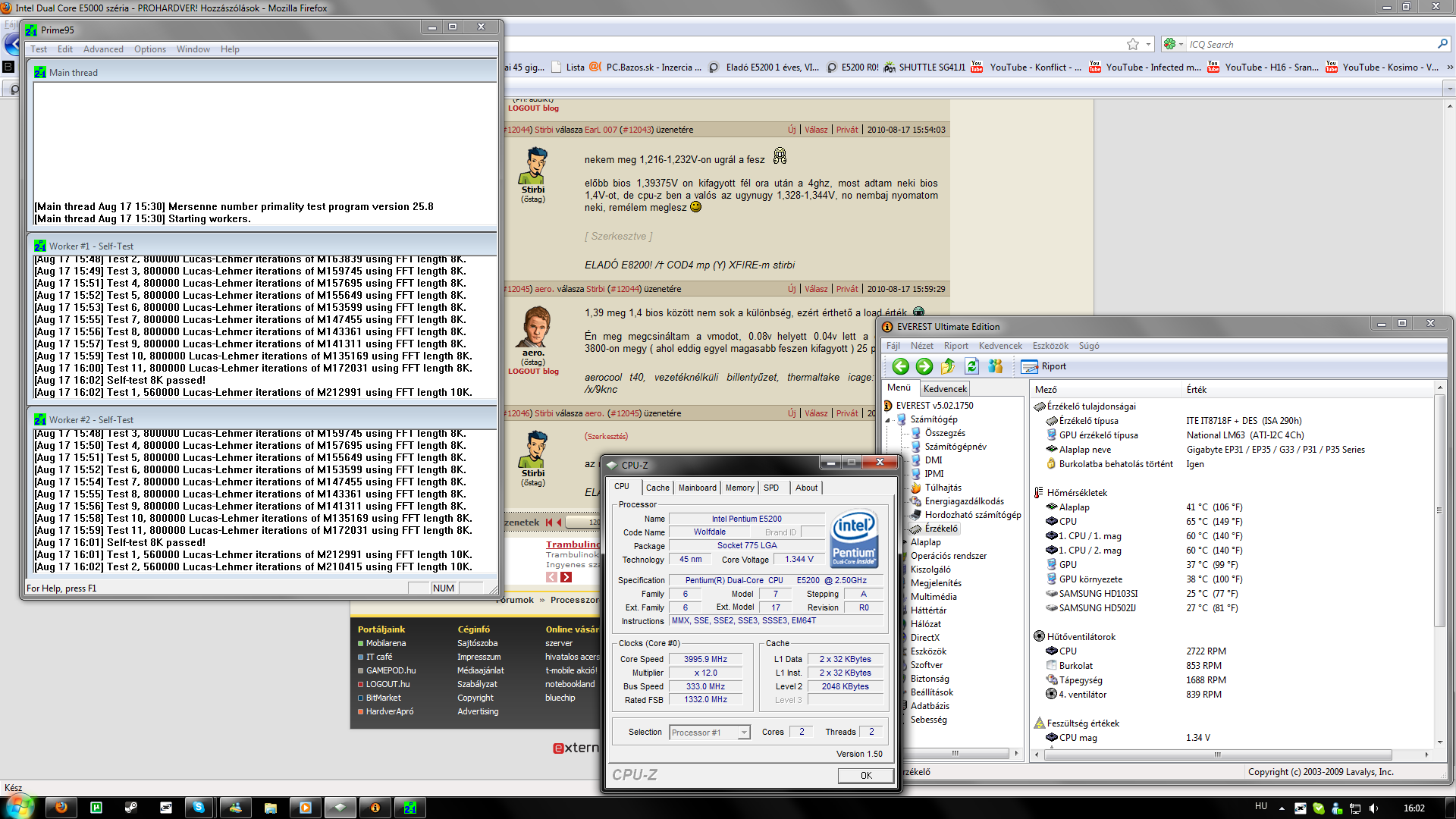Click Válasz link on post #12044

click(816, 130)
